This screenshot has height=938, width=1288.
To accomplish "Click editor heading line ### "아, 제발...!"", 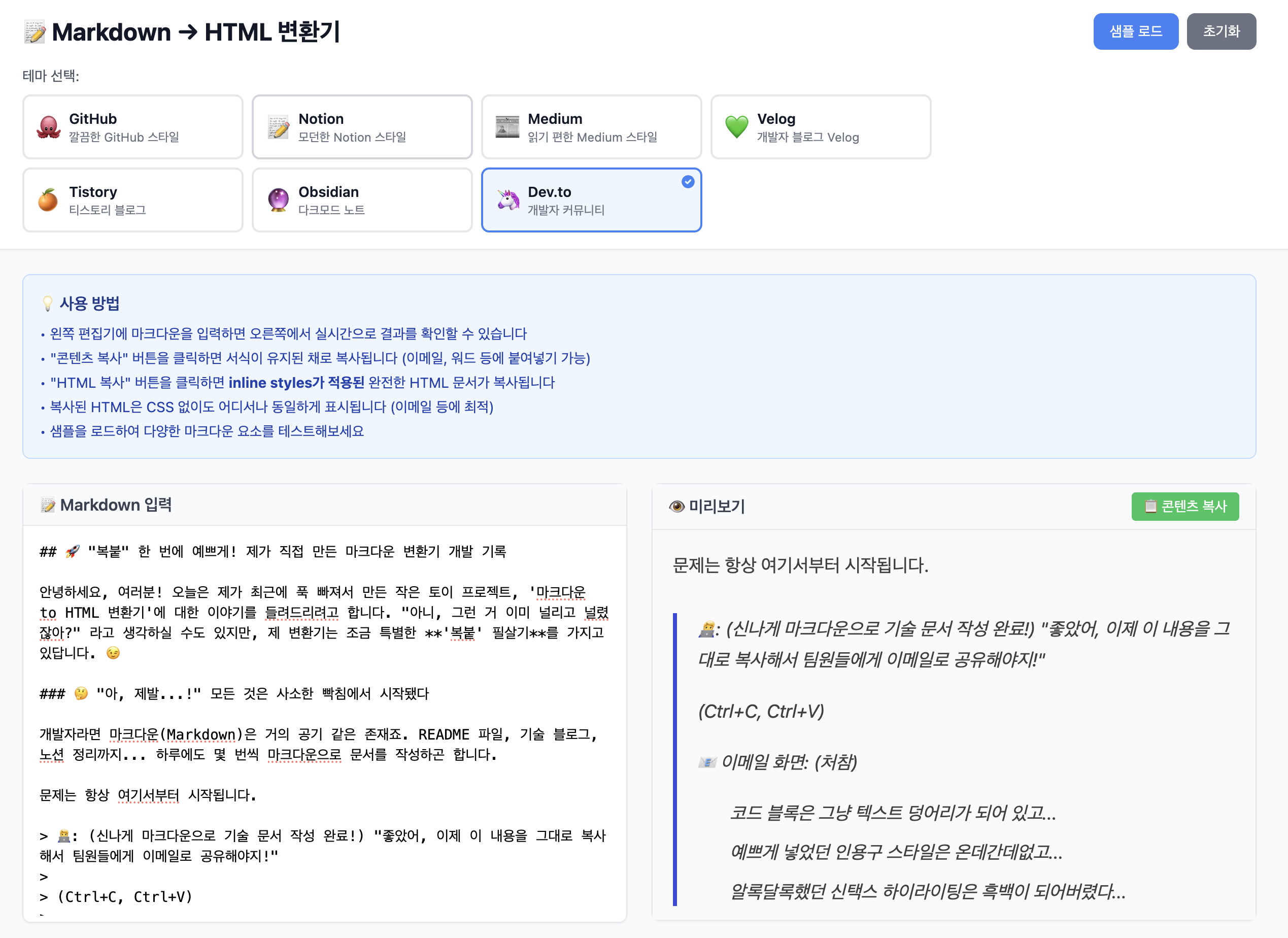I will pyautogui.click(x=234, y=693).
